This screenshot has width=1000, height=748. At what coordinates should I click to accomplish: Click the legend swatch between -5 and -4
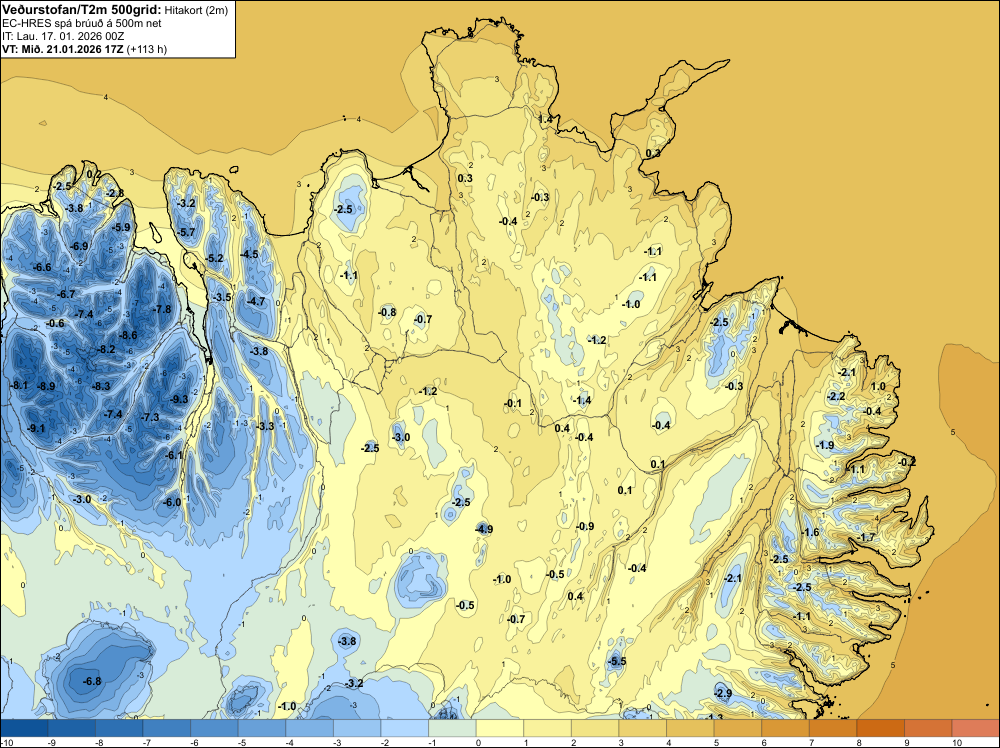262,728
